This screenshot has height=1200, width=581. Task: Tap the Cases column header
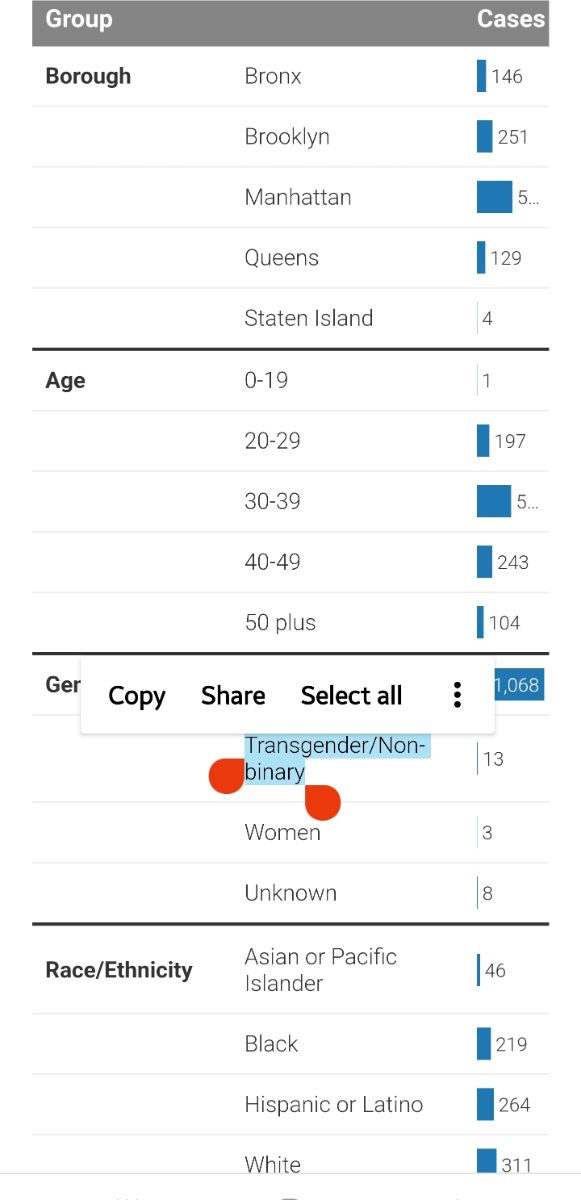tap(510, 19)
